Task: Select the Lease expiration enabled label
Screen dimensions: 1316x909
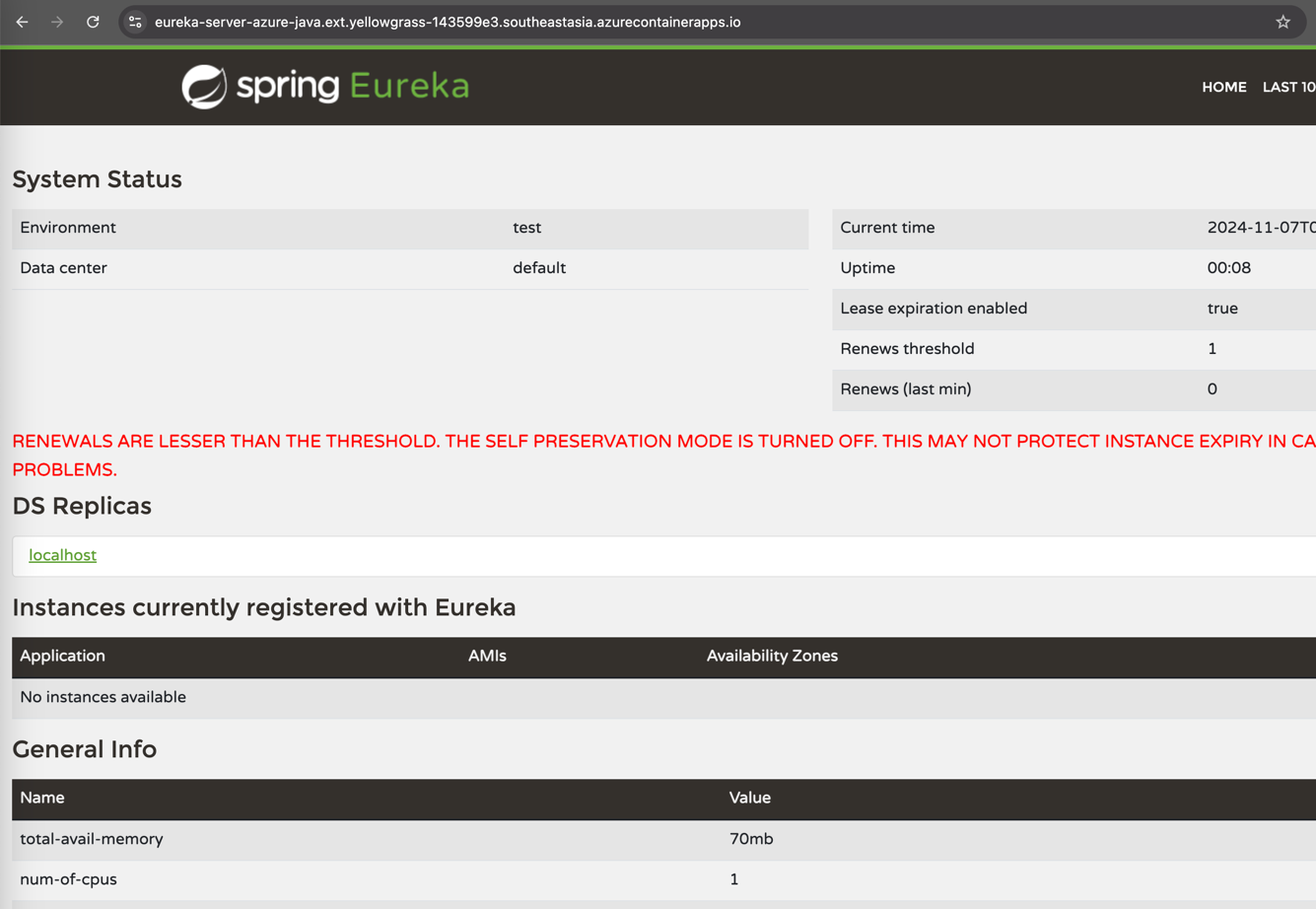Action: click(934, 309)
